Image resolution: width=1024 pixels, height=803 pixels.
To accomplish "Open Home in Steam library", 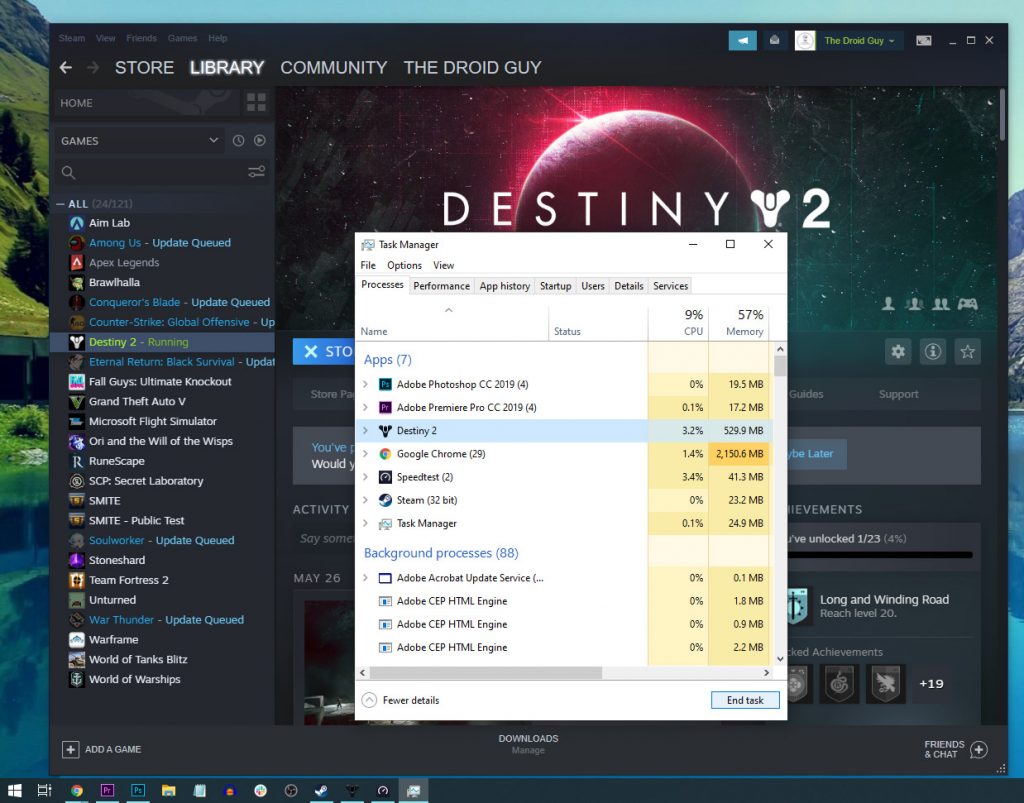I will (76, 103).
